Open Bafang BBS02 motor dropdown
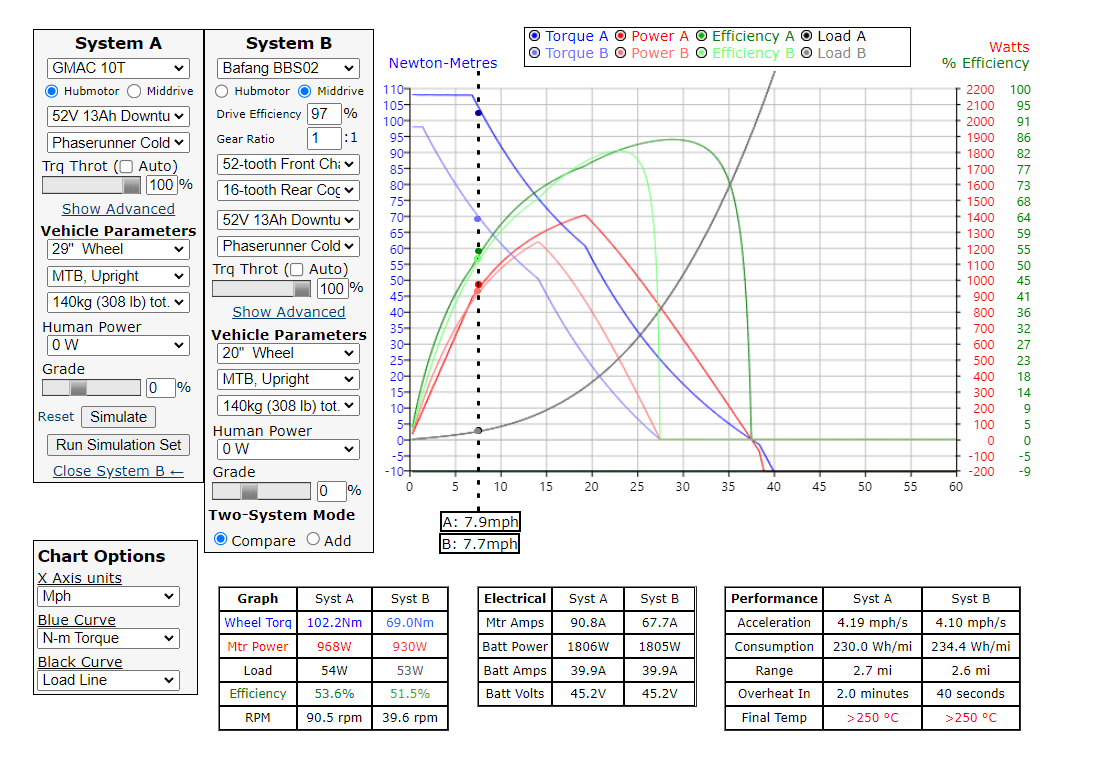Image resolution: width=1113 pixels, height=783 pixels. tap(288, 68)
